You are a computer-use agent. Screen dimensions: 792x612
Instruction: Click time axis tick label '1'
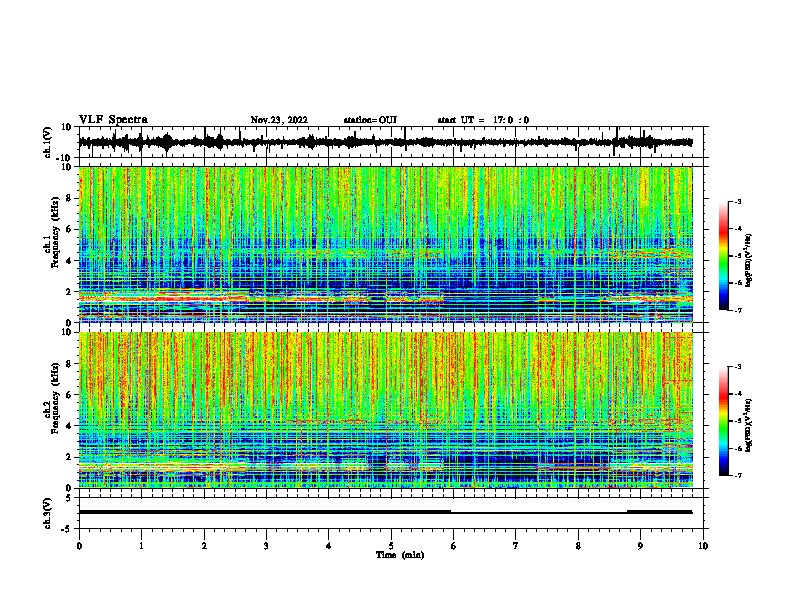click(141, 546)
